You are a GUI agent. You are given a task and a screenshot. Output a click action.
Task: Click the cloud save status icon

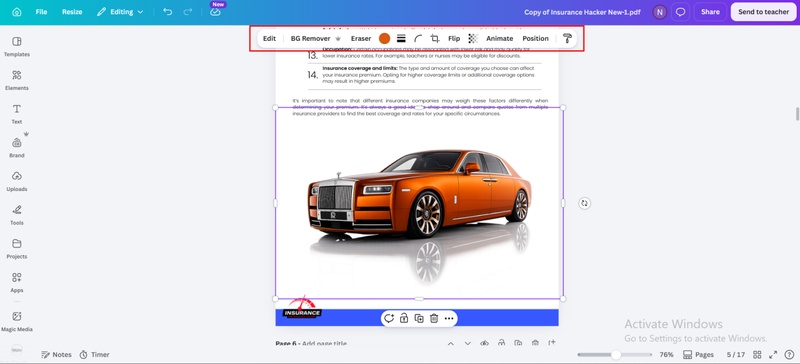click(x=215, y=12)
